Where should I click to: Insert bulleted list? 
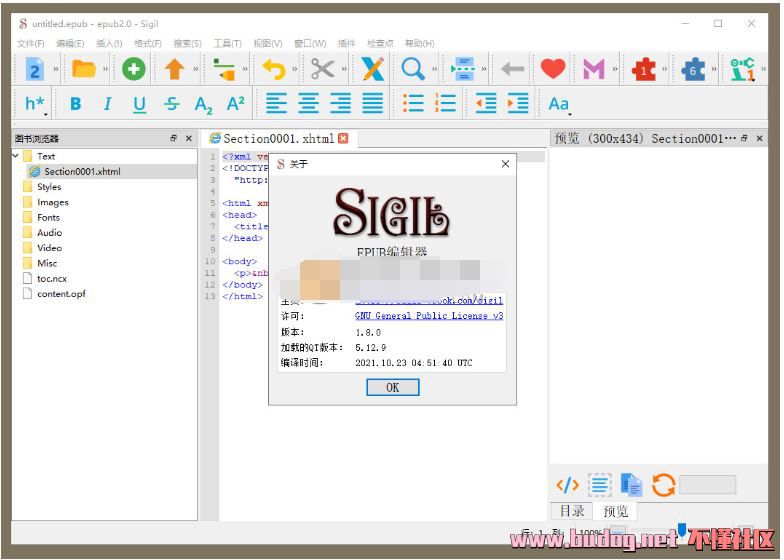(x=414, y=104)
